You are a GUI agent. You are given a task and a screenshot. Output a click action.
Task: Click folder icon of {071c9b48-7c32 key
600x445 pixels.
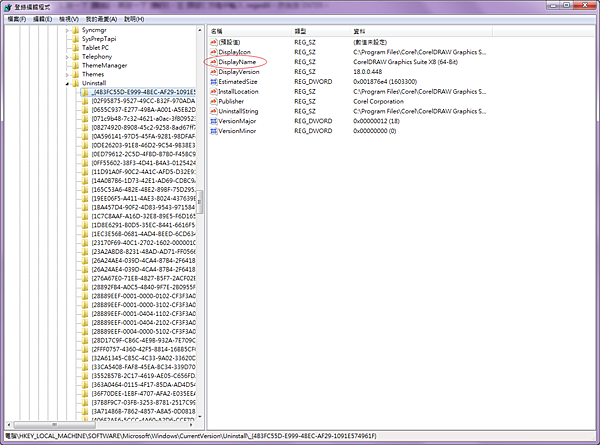tap(85, 119)
